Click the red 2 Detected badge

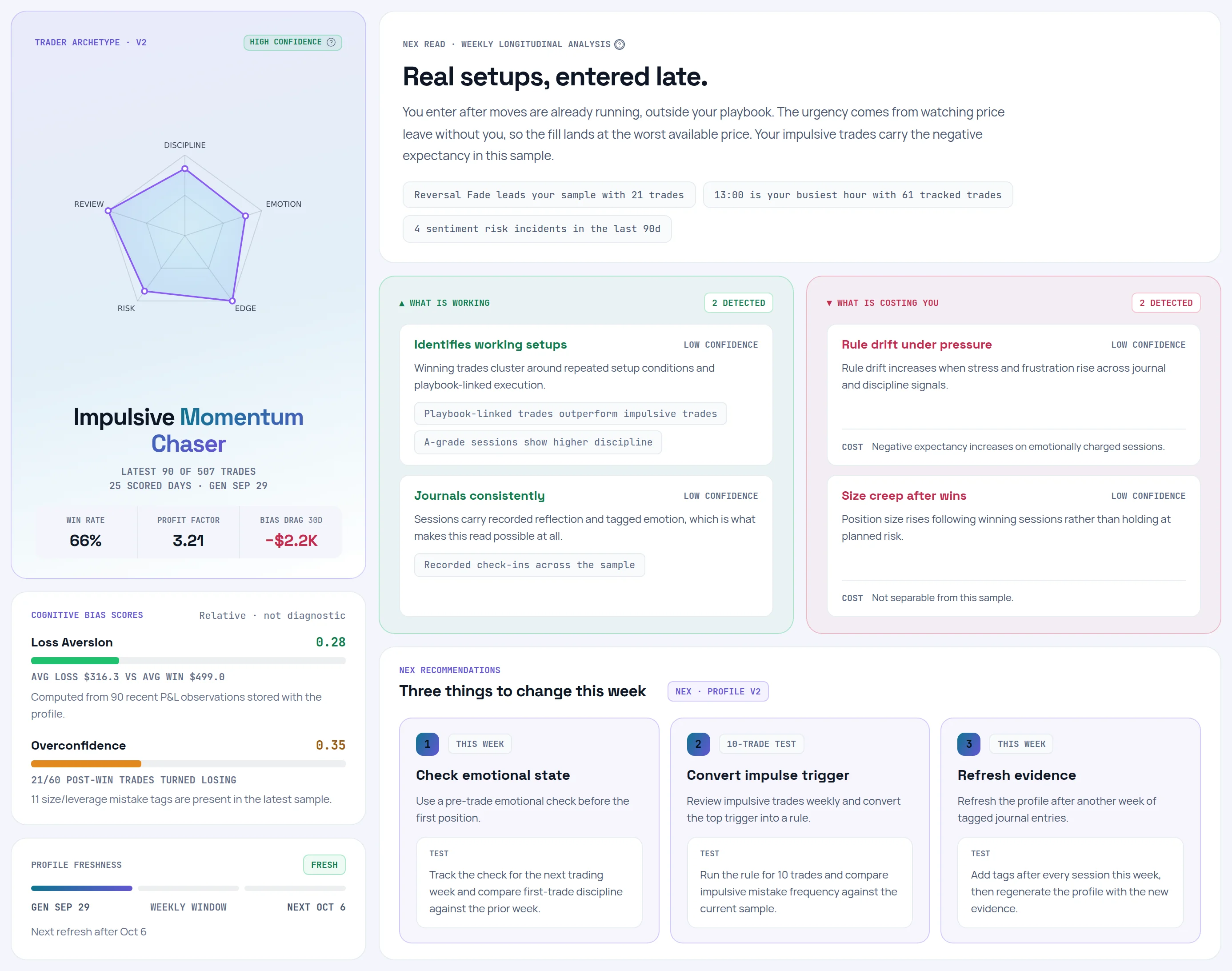pos(1165,303)
